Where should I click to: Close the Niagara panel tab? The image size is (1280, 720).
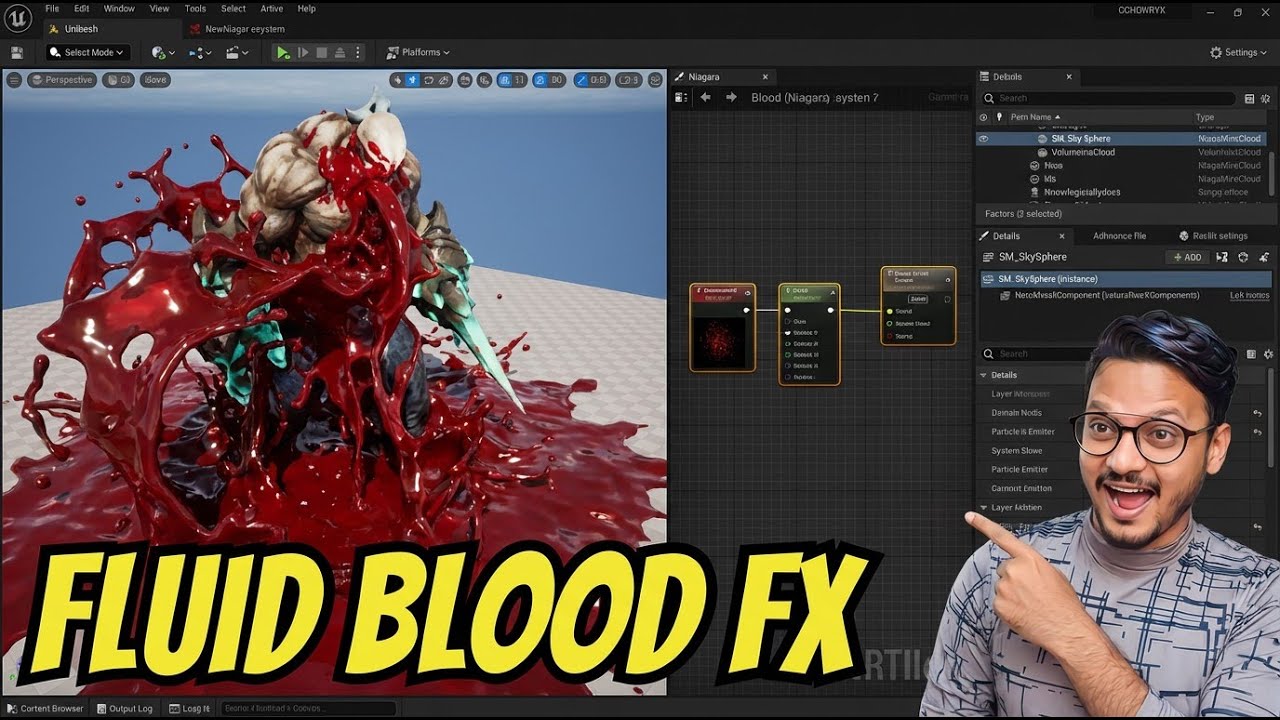[765, 77]
